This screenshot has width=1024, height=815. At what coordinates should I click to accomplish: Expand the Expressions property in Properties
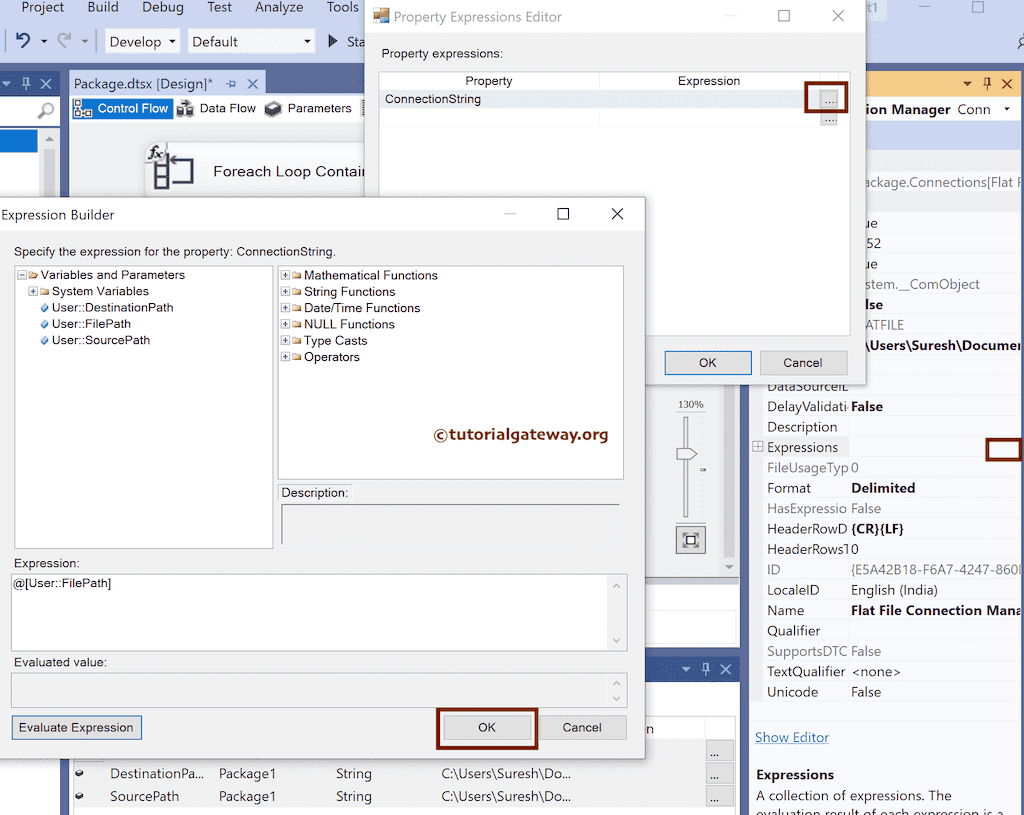758,447
